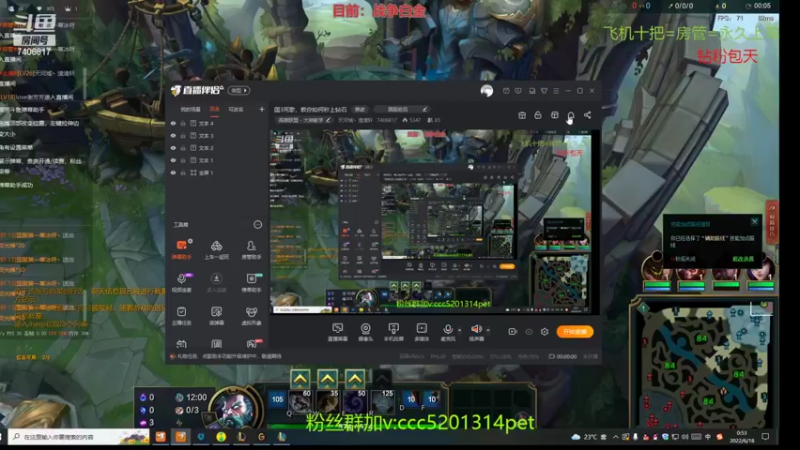800x450 pixels.
Task: Hide the 文本 4 layer
Action: pos(173,123)
